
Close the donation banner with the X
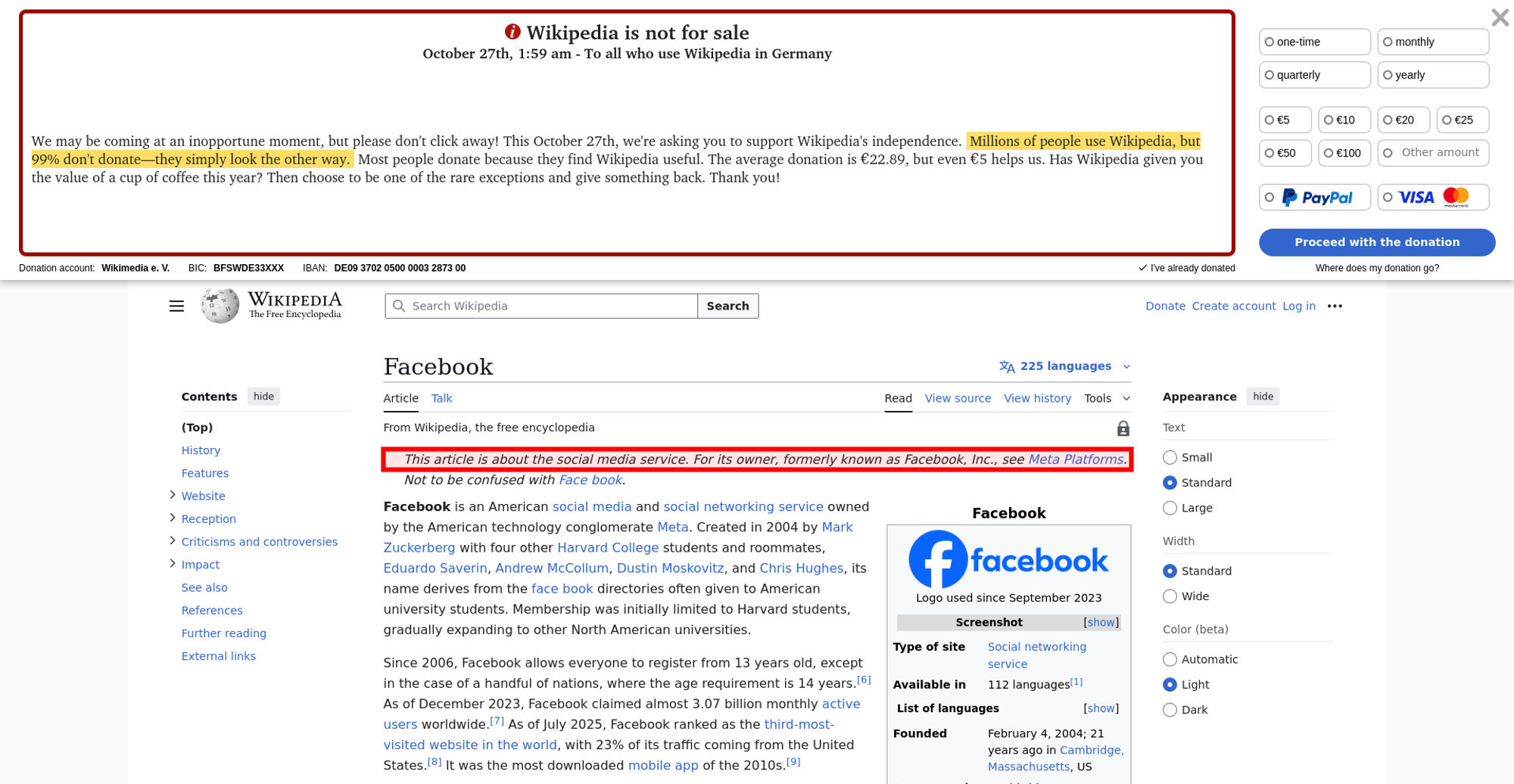[x=1499, y=17]
